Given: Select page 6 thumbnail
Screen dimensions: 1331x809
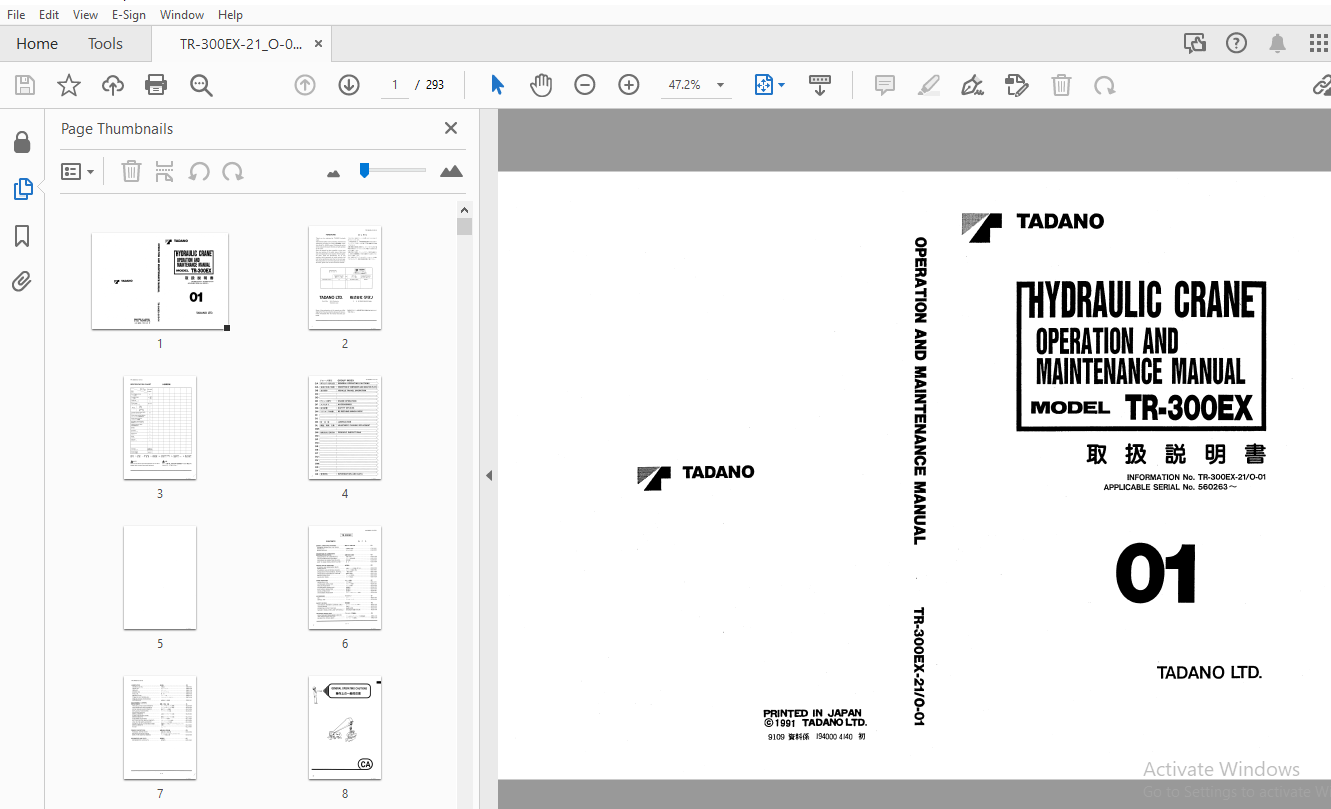Looking at the screenshot, I should click(345, 578).
